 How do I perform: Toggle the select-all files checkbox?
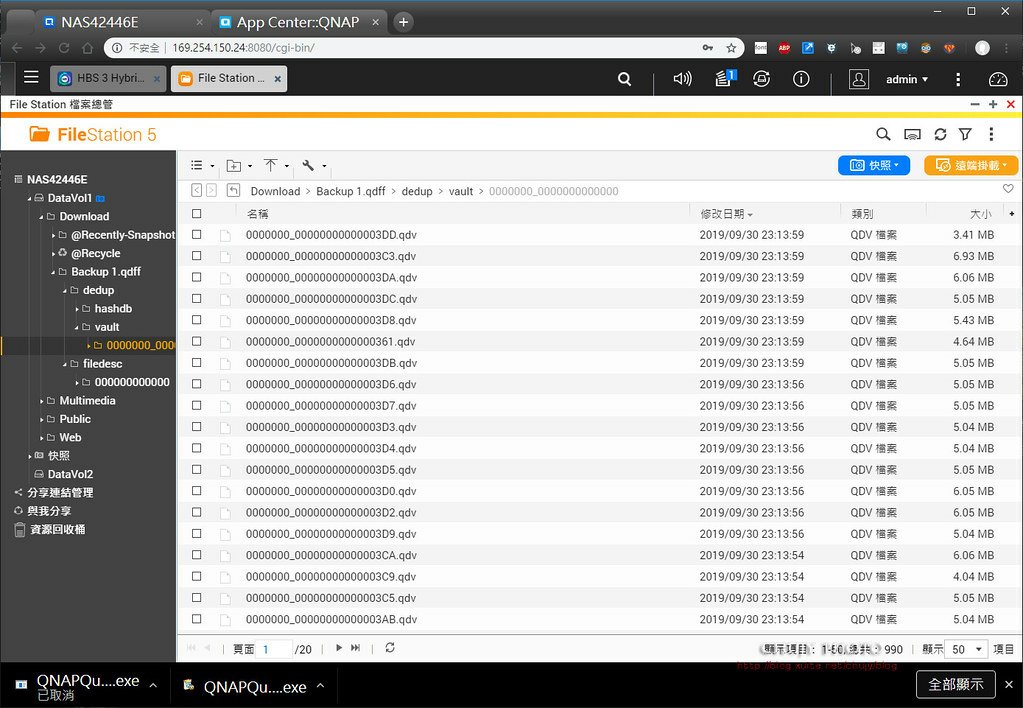tap(196, 213)
